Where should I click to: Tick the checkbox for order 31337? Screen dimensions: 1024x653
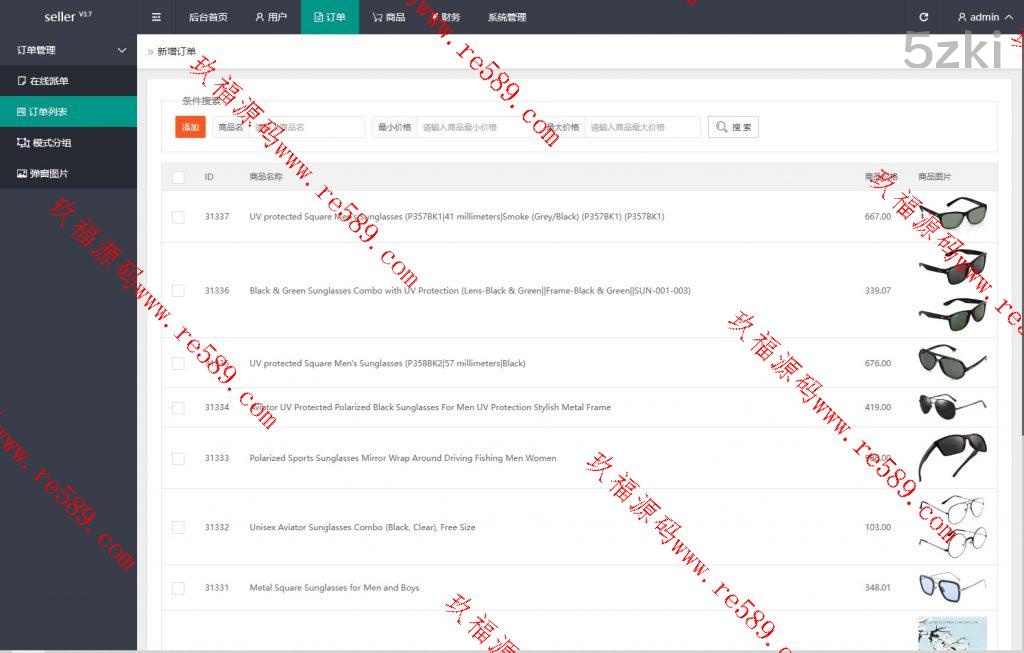[x=178, y=217]
